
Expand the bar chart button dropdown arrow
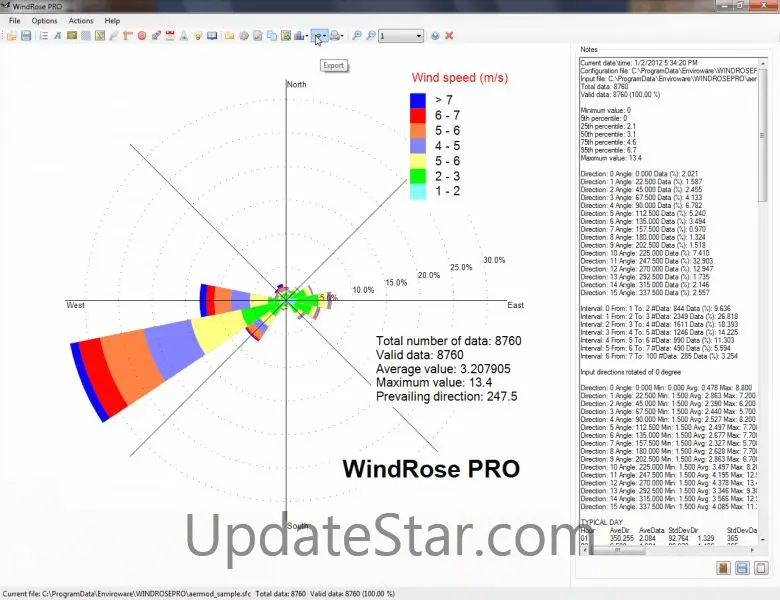click(306, 36)
